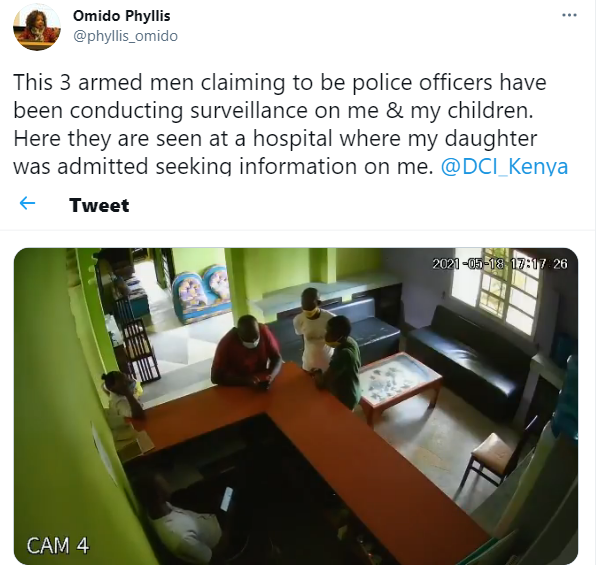Click the person in green shirt in video
This screenshot has height=565, width=600.
pyautogui.click(x=340, y=361)
